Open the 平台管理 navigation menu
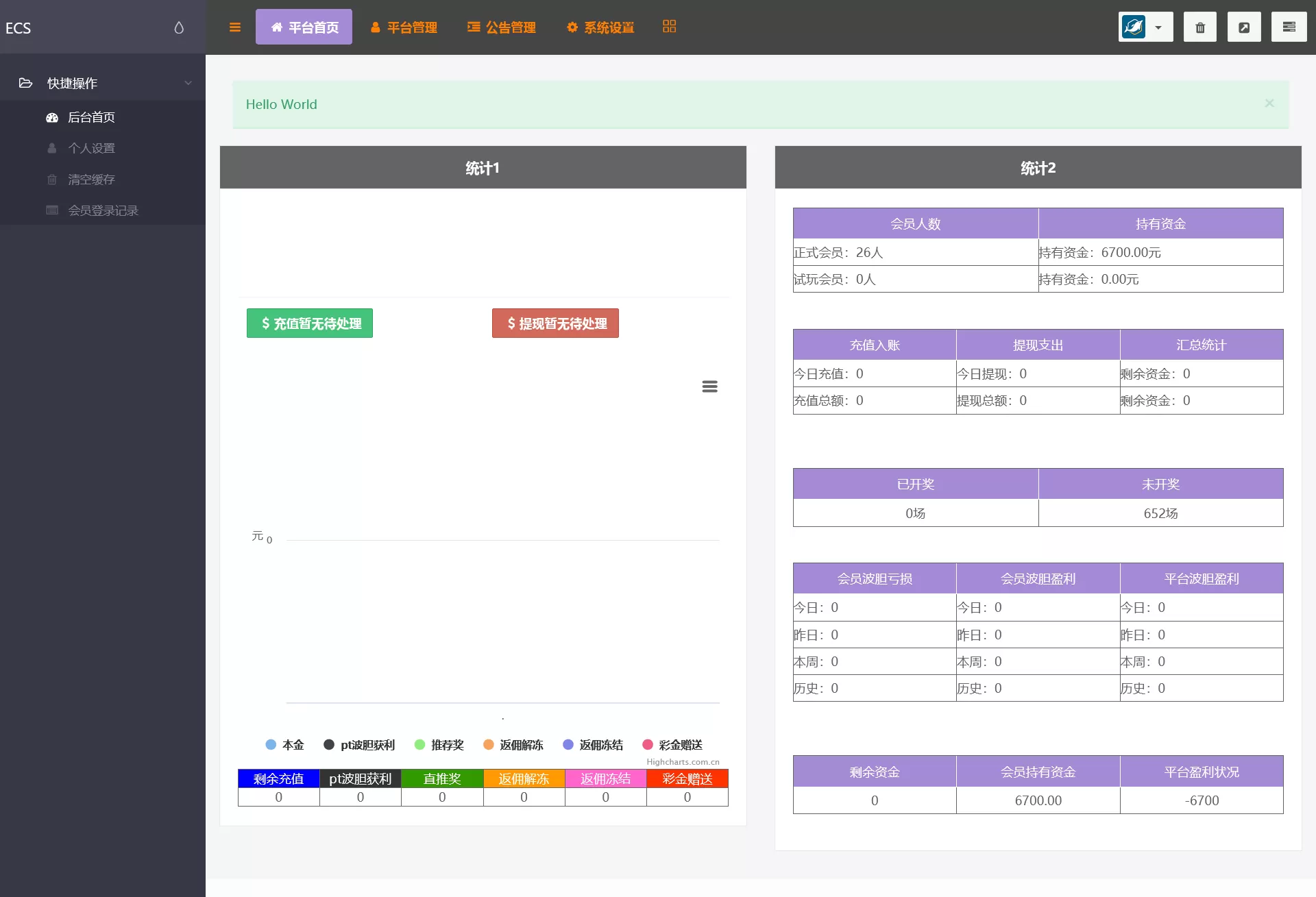This screenshot has width=1316, height=897. (404, 27)
